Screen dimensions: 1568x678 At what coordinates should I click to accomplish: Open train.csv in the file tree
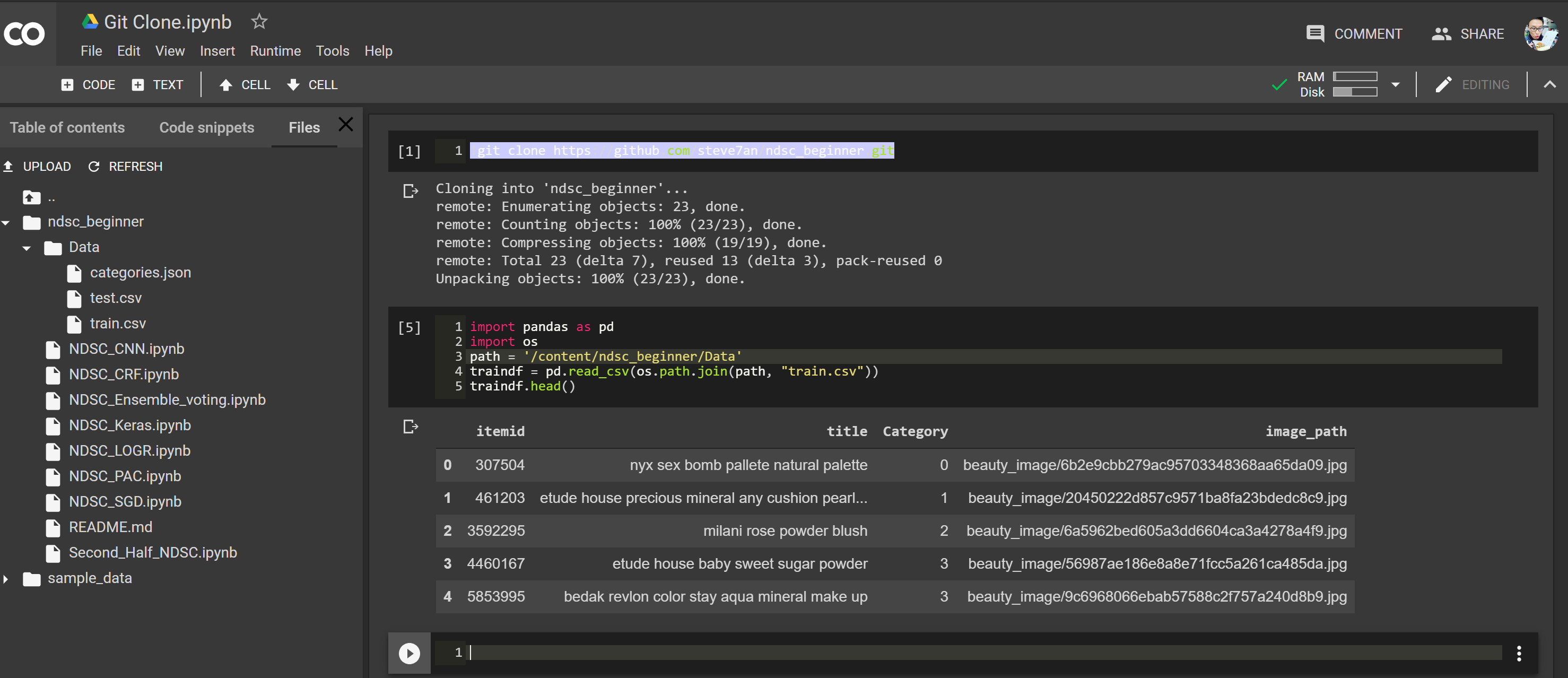118,323
